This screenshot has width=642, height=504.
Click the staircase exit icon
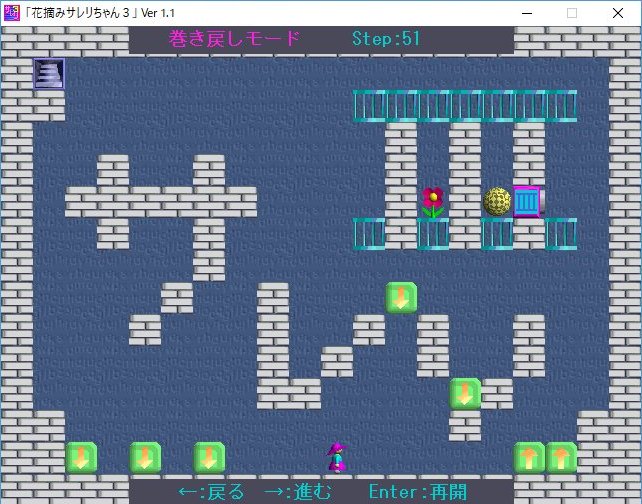(x=49, y=73)
